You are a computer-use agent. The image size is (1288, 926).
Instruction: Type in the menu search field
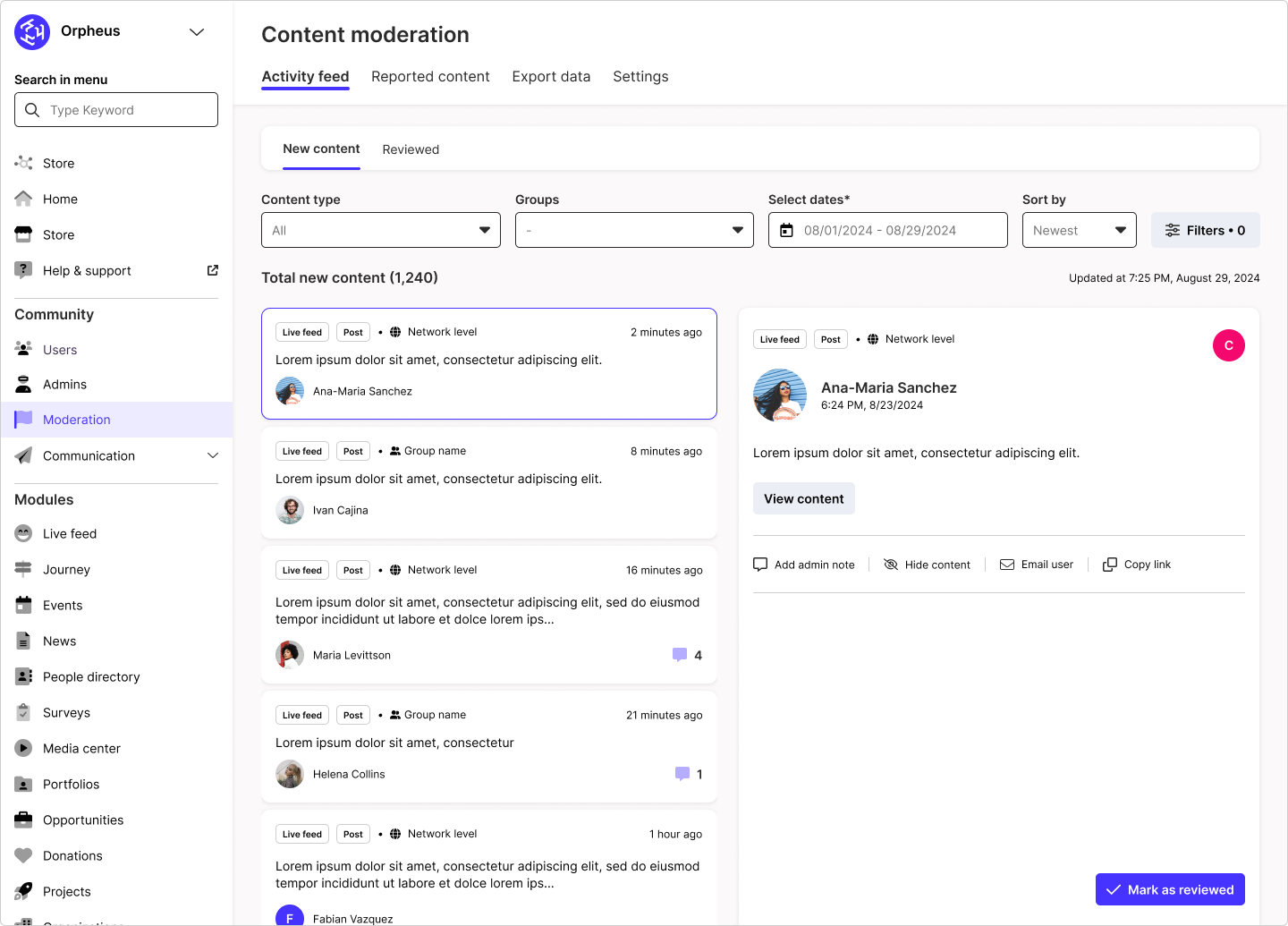click(115, 109)
